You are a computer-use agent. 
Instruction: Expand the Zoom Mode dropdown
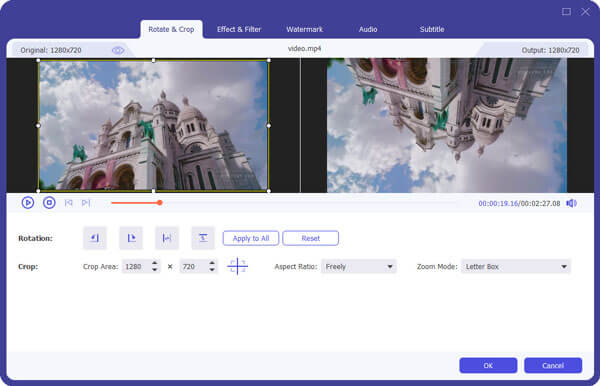point(515,267)
